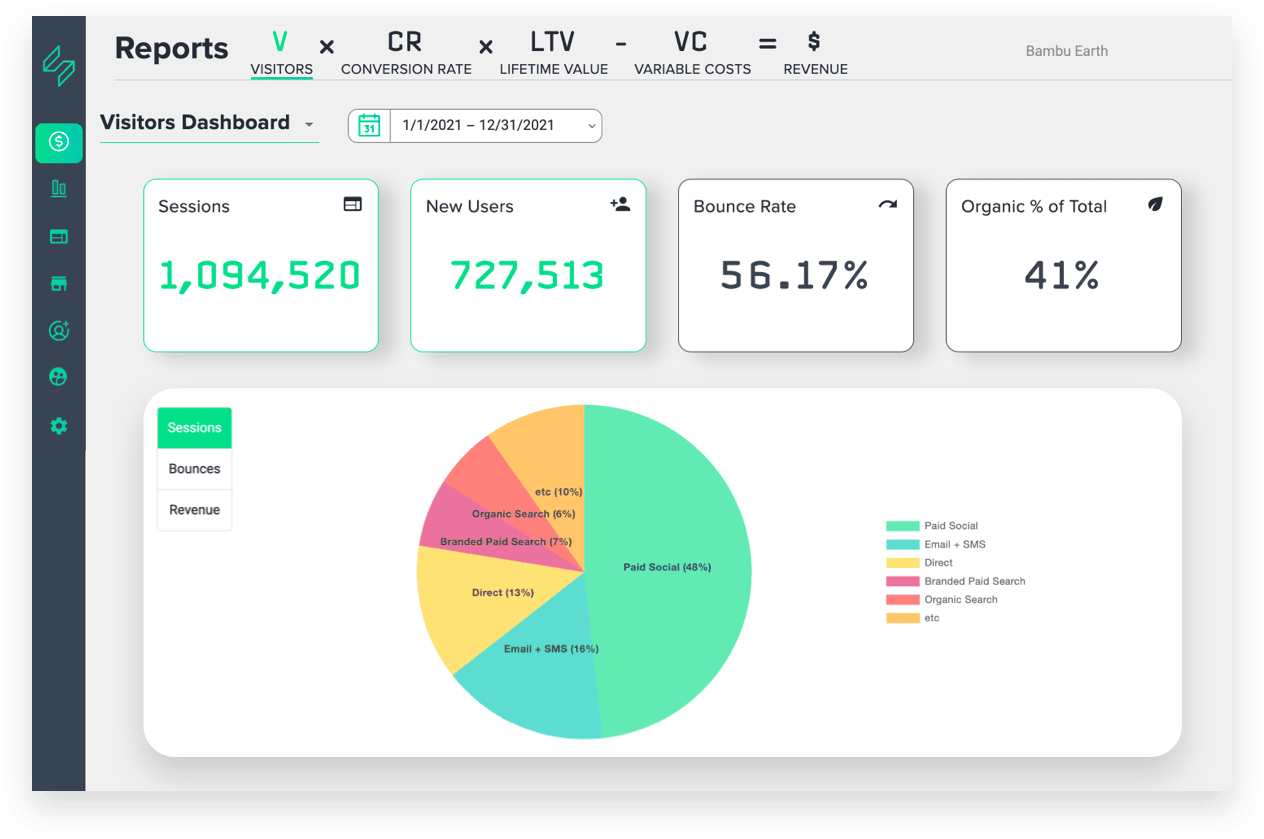This screenshot has width=1264, height=839.
Task: Select the Revenue chart tab
Action: [194, 510]
